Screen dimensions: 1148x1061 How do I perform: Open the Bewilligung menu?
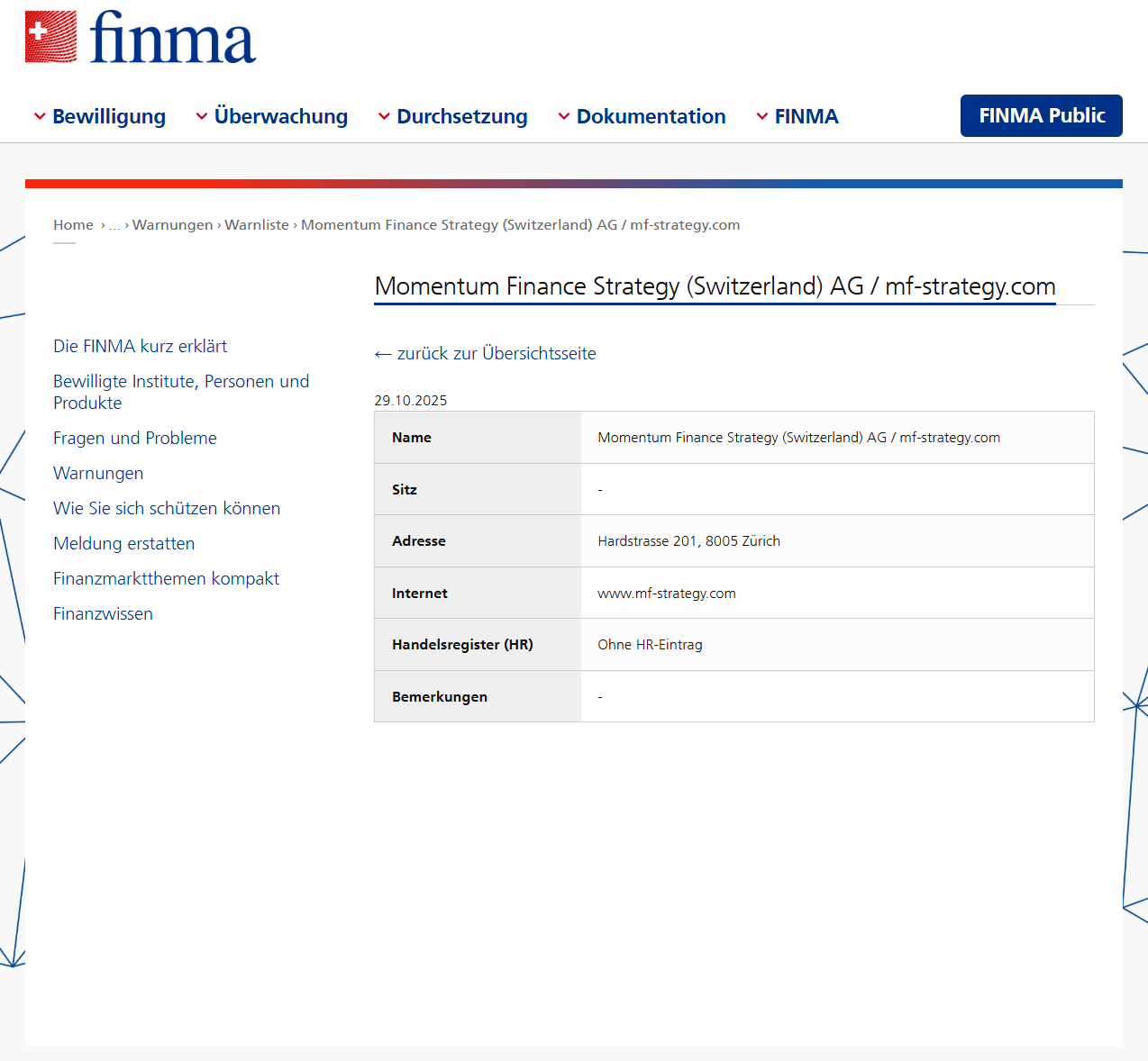pyautogui.click(x=109, y=117)
